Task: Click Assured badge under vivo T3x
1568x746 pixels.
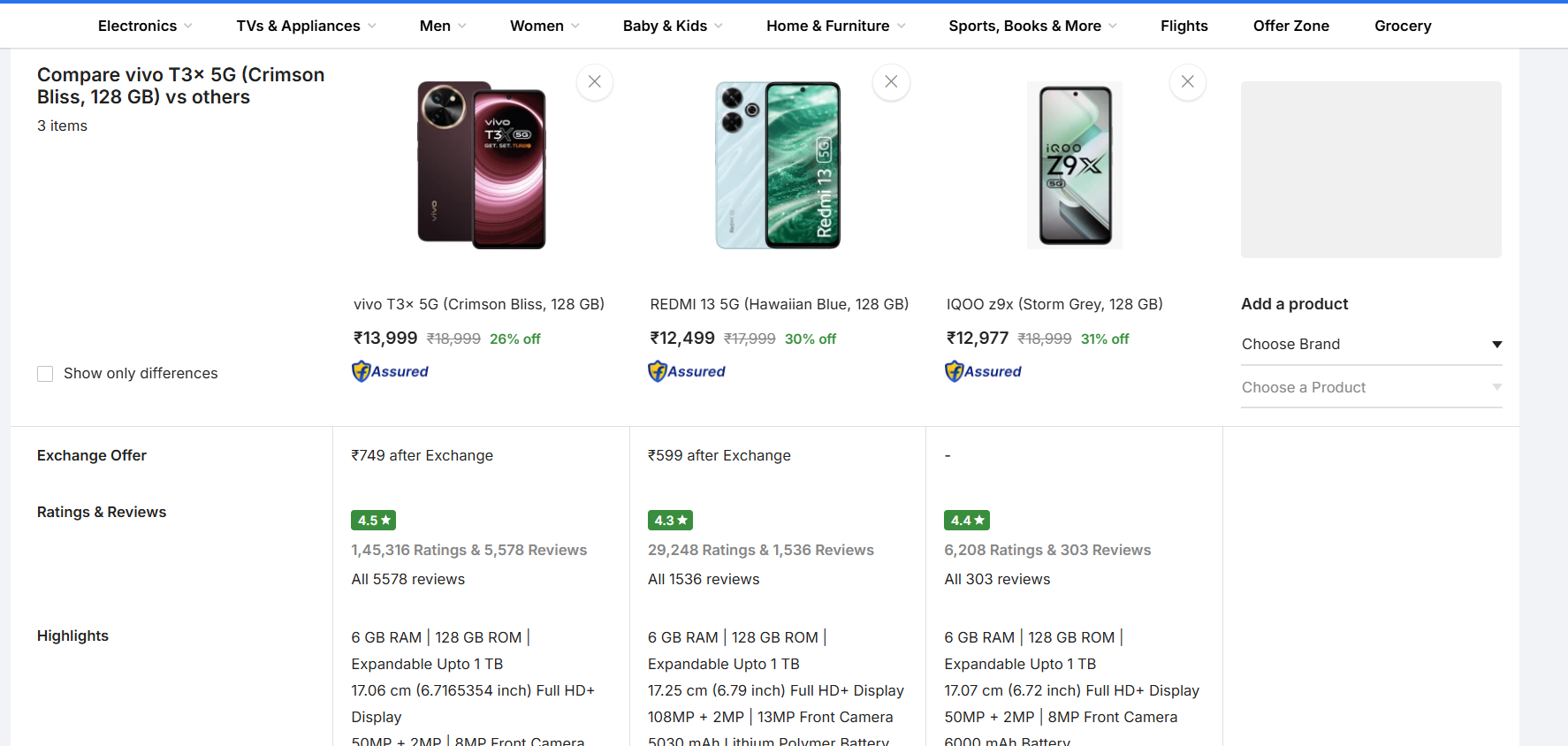Action: (390, 372)
